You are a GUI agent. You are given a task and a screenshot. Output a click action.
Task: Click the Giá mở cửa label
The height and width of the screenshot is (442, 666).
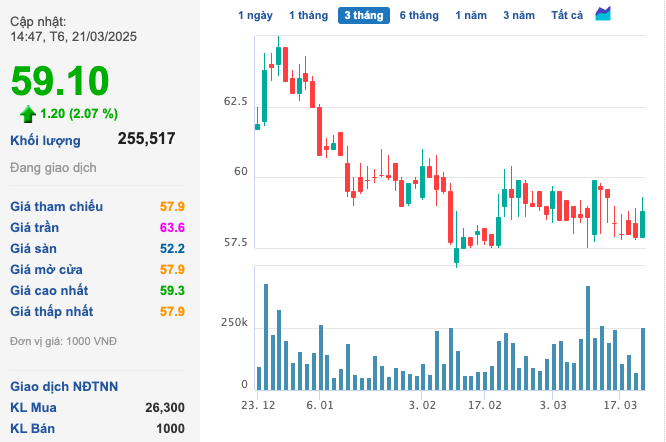[46, 270]
